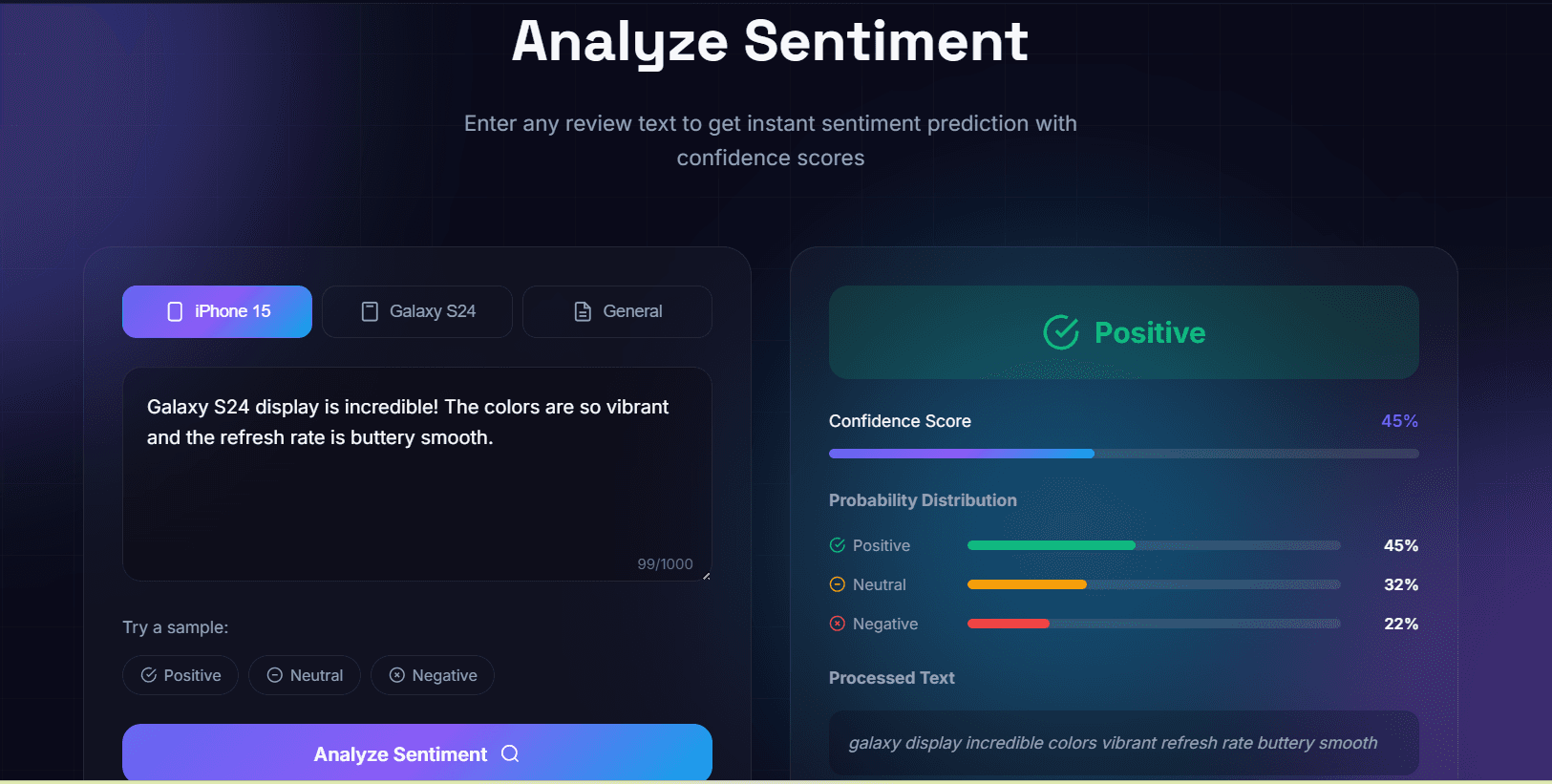Image resolution: width=1552 pixels, height=784 pixels.
Task: Click the checkmark icon in the Positive sample chip
Action: 148,674
